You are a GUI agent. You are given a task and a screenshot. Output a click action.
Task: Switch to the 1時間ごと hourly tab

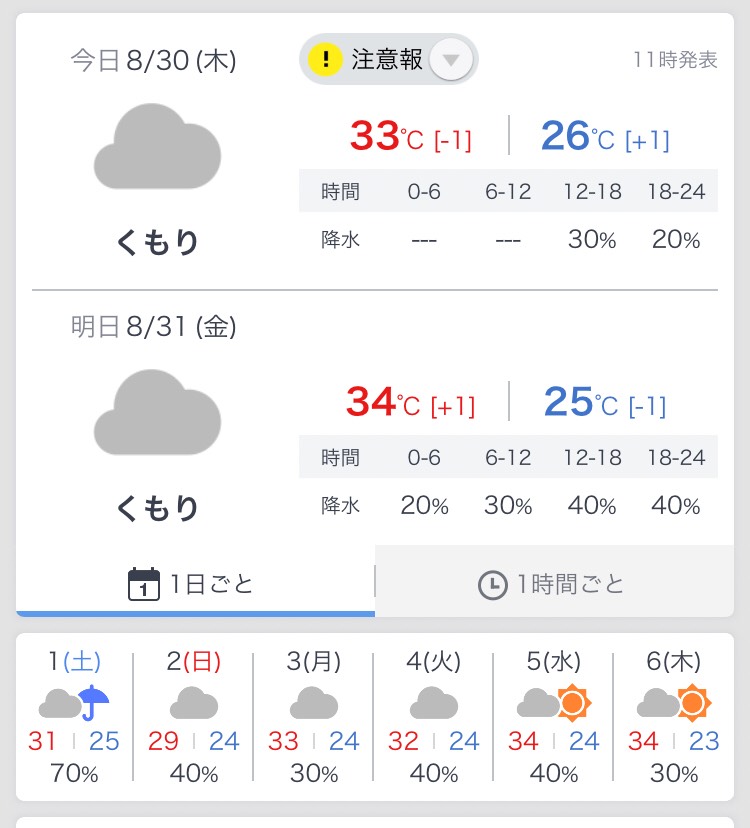552,584
